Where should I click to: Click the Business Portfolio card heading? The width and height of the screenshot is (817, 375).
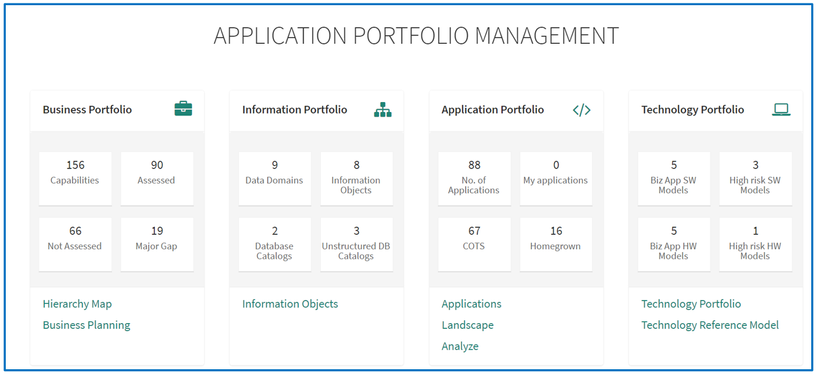87,110
